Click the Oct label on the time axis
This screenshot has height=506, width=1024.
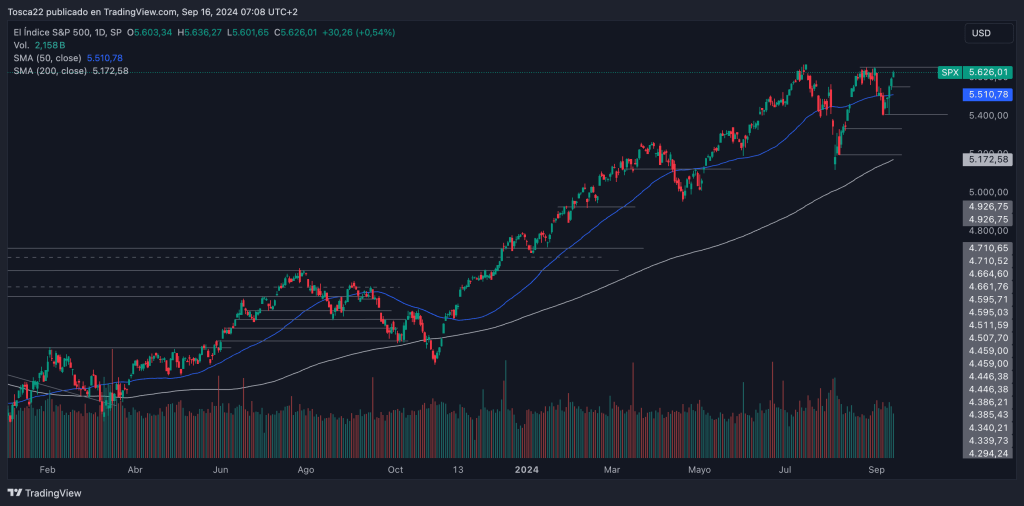click(x=395, y=468)
